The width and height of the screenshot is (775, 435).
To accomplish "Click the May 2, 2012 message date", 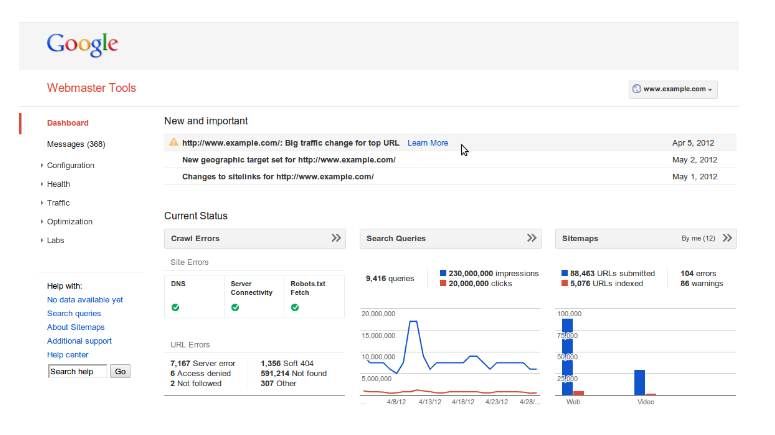I will point(694,160).
